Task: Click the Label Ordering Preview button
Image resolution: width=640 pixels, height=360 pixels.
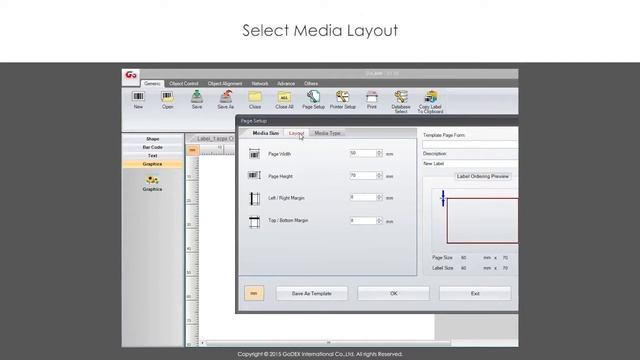Action: coord(483,176)
